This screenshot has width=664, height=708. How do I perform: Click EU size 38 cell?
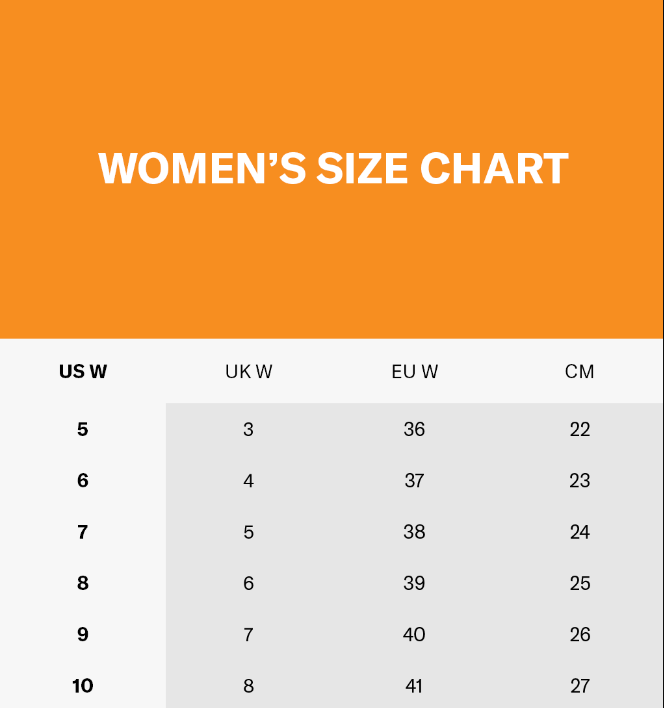point(414,532)
